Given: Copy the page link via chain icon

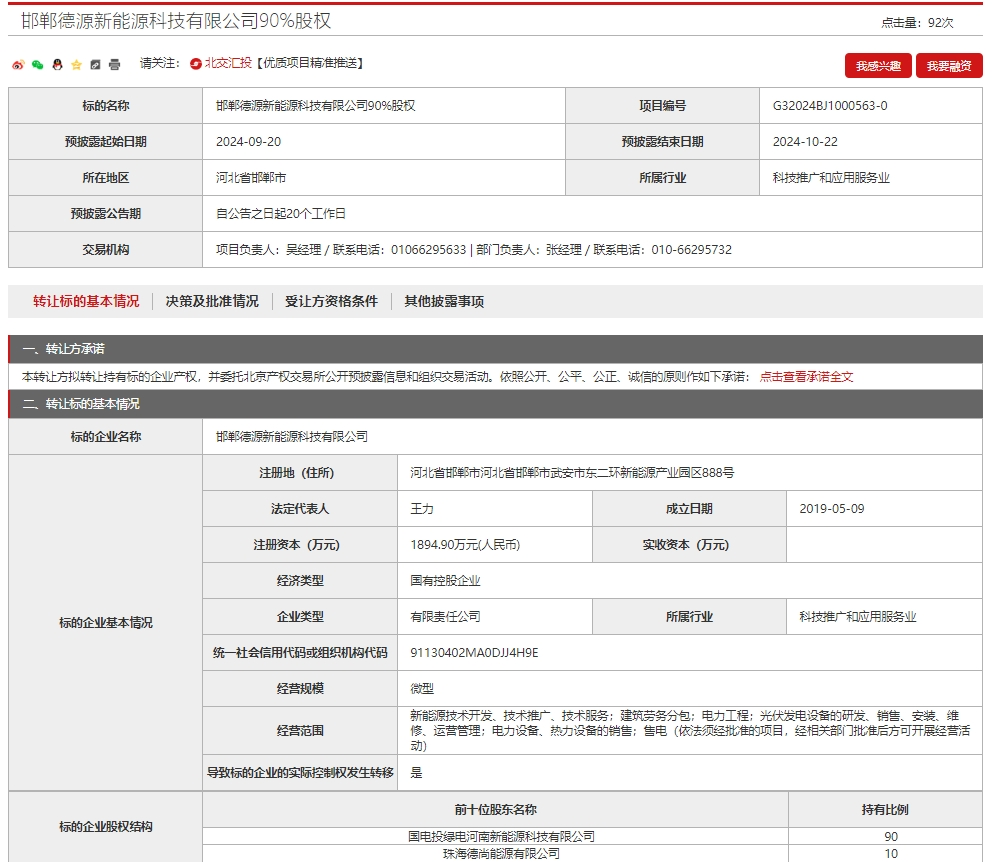Looking at the screenshot, I should (95, 64).
